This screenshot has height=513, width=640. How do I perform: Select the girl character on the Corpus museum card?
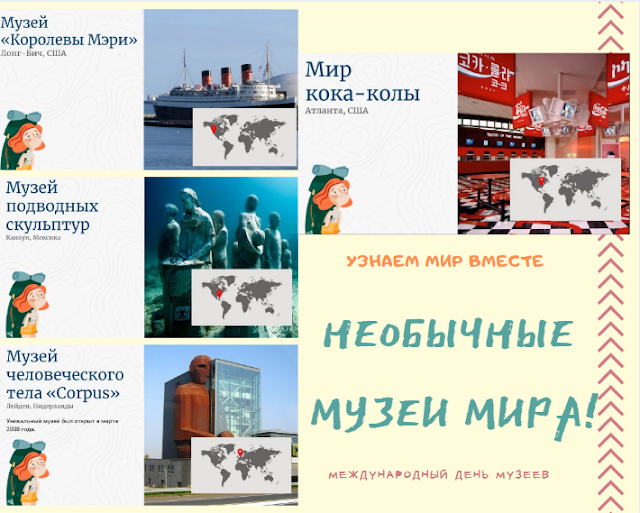28,472
